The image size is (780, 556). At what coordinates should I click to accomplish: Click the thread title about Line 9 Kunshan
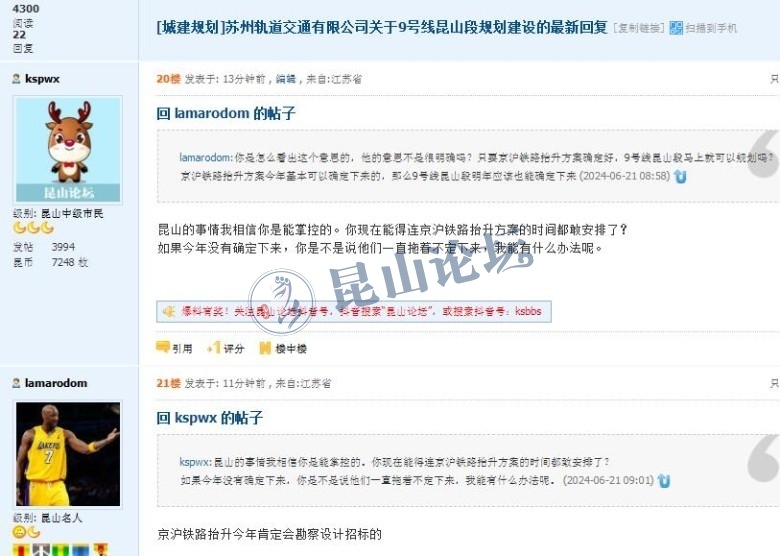[x=382, y=27]
